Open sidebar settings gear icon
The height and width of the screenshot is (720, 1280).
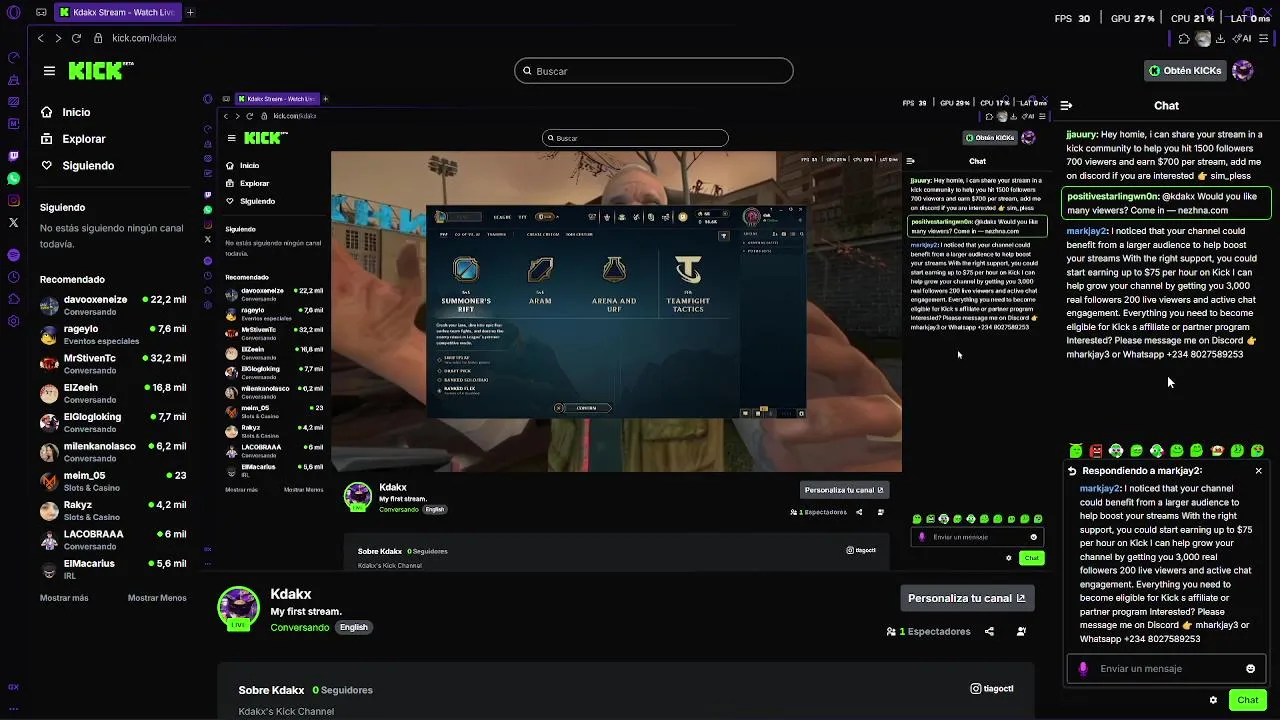coord(13,321)
